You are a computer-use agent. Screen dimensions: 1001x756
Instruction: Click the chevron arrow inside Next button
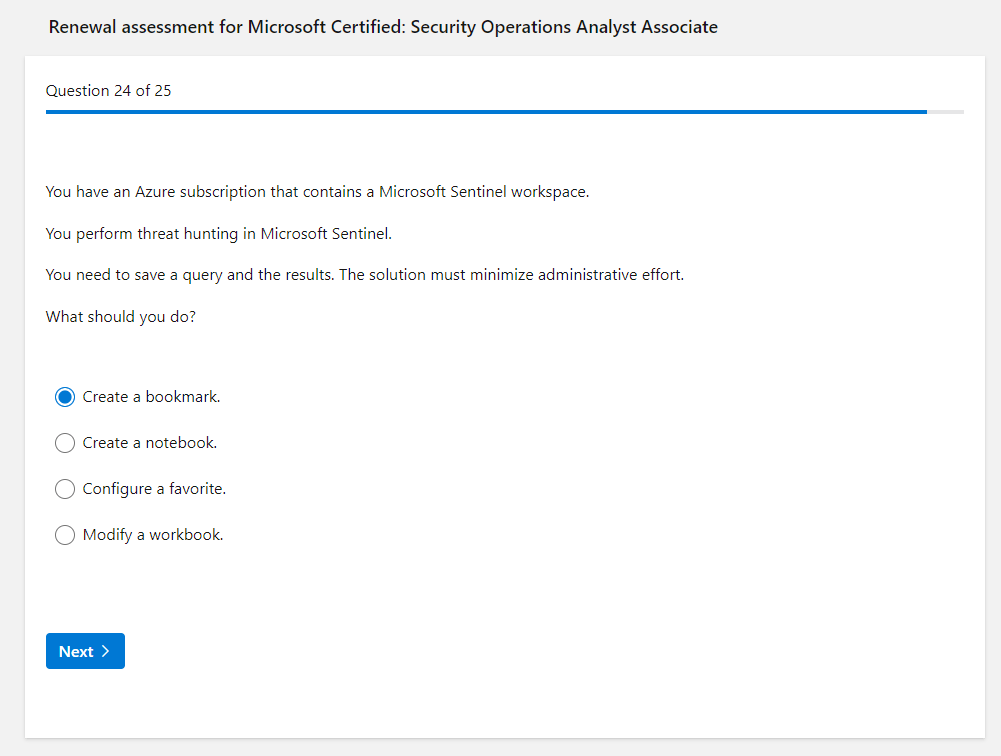click(106, 652)
